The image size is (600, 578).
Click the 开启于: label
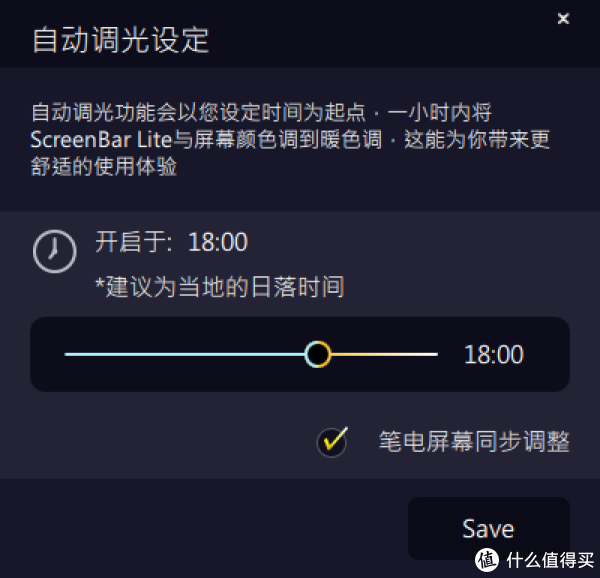pyautogui.click(x=134, y=242)
